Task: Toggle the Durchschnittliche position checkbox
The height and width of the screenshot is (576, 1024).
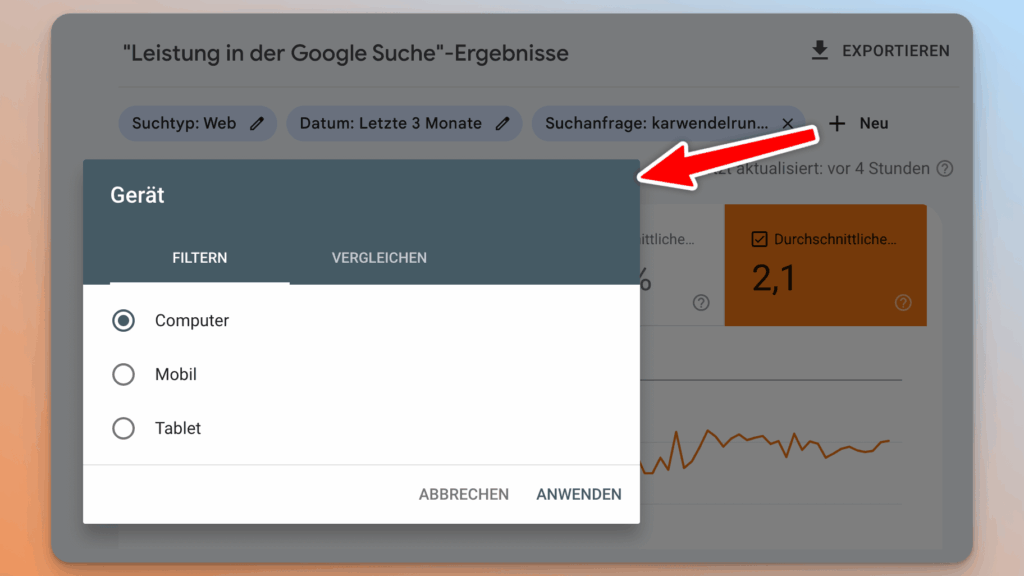Action: point(759,239)
